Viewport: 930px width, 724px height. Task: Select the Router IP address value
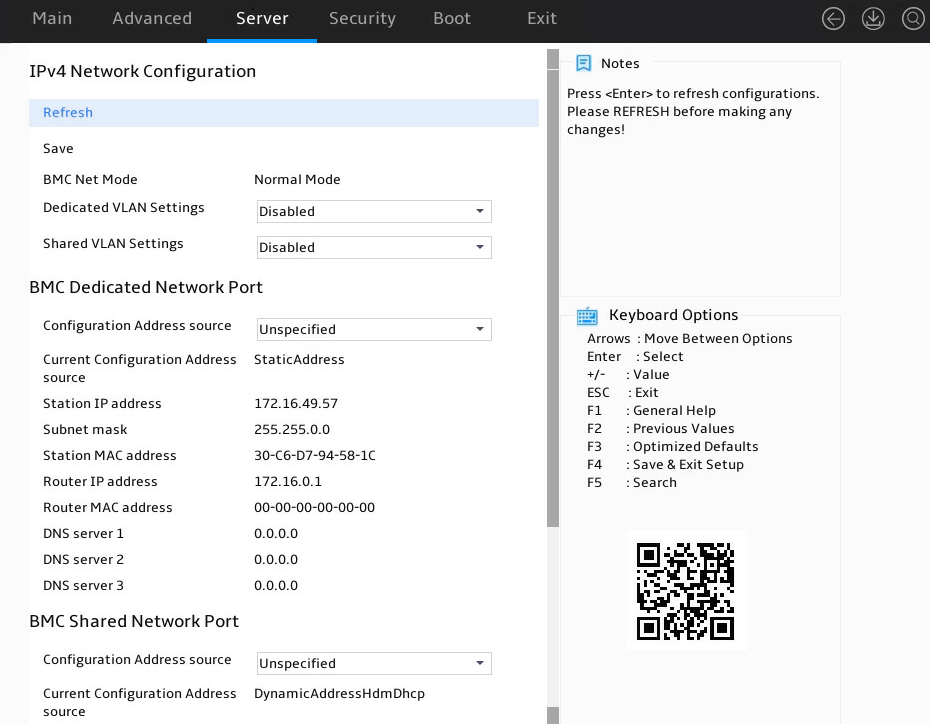coord(288,481)
